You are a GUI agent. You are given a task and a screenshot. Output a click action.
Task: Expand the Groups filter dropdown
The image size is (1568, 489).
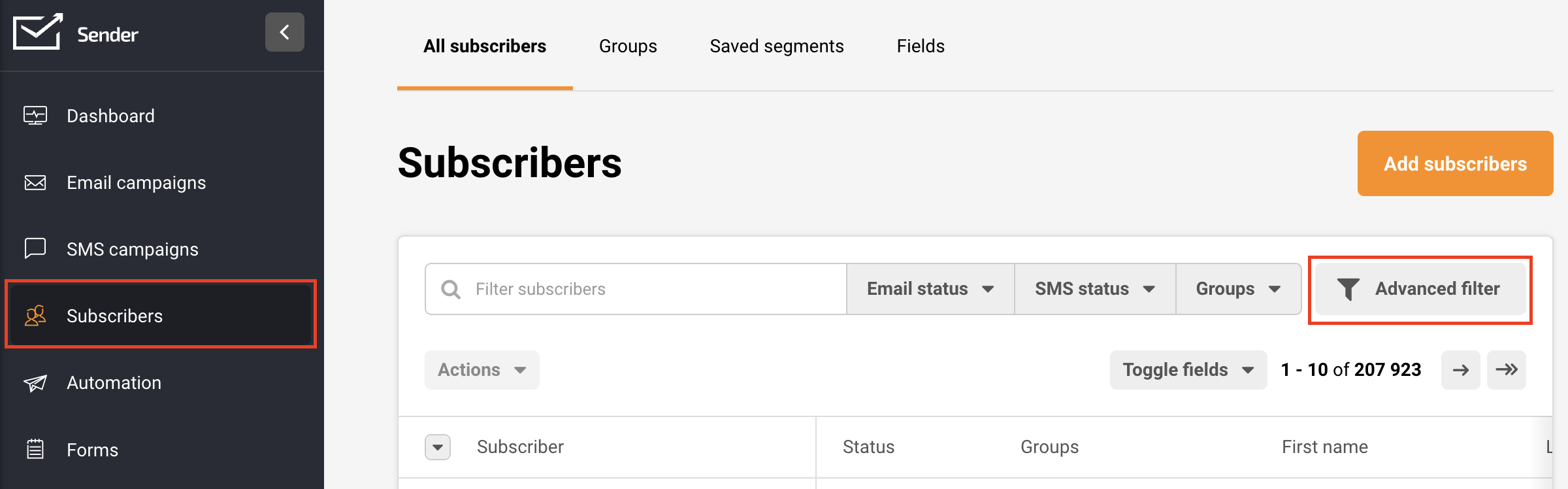coord(1237,289)
